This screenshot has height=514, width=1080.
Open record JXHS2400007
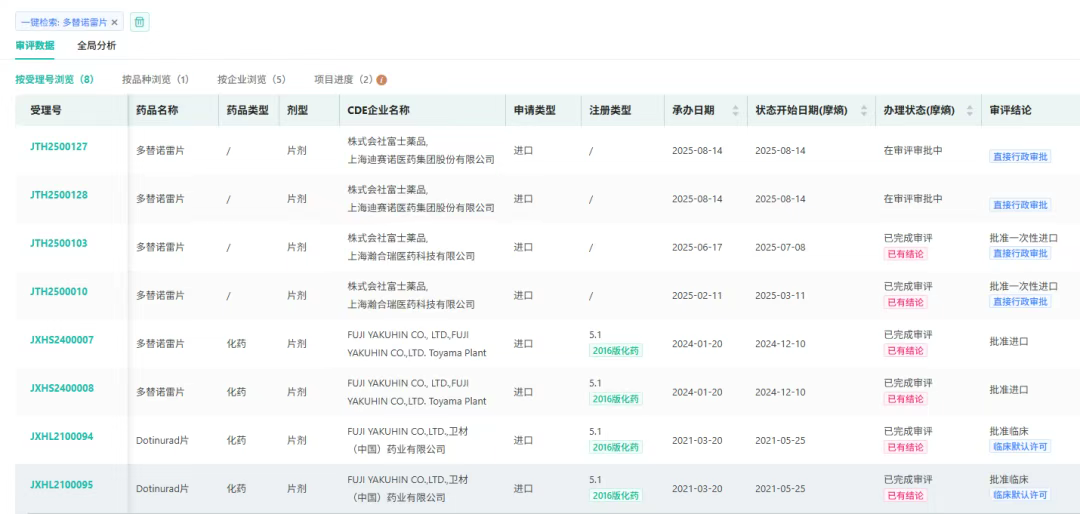coord(61,340)
